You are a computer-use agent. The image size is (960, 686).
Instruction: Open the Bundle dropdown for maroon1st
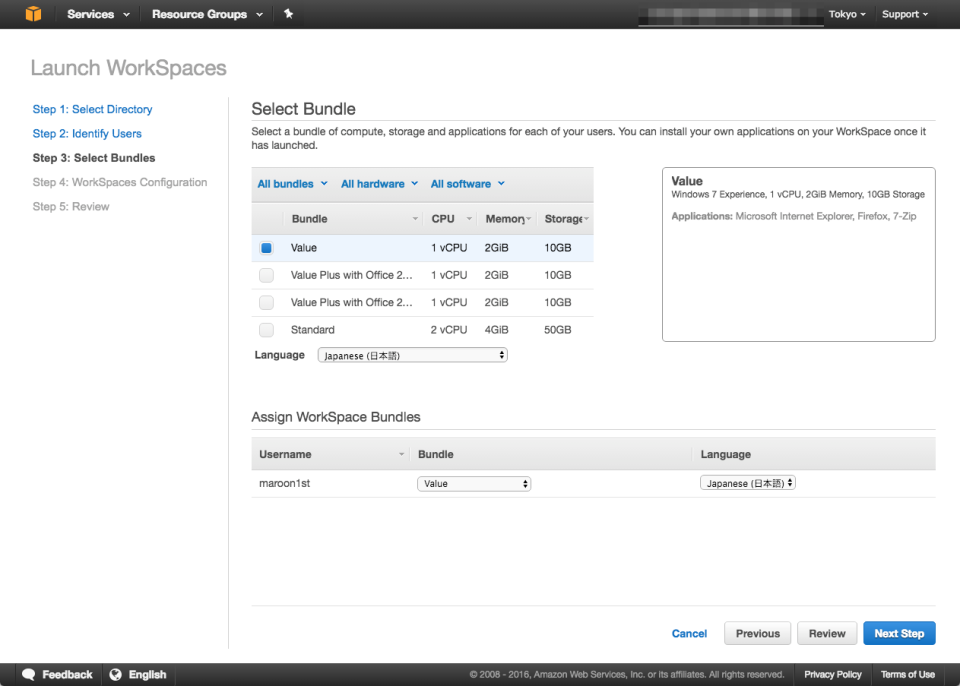pos(474,482)
